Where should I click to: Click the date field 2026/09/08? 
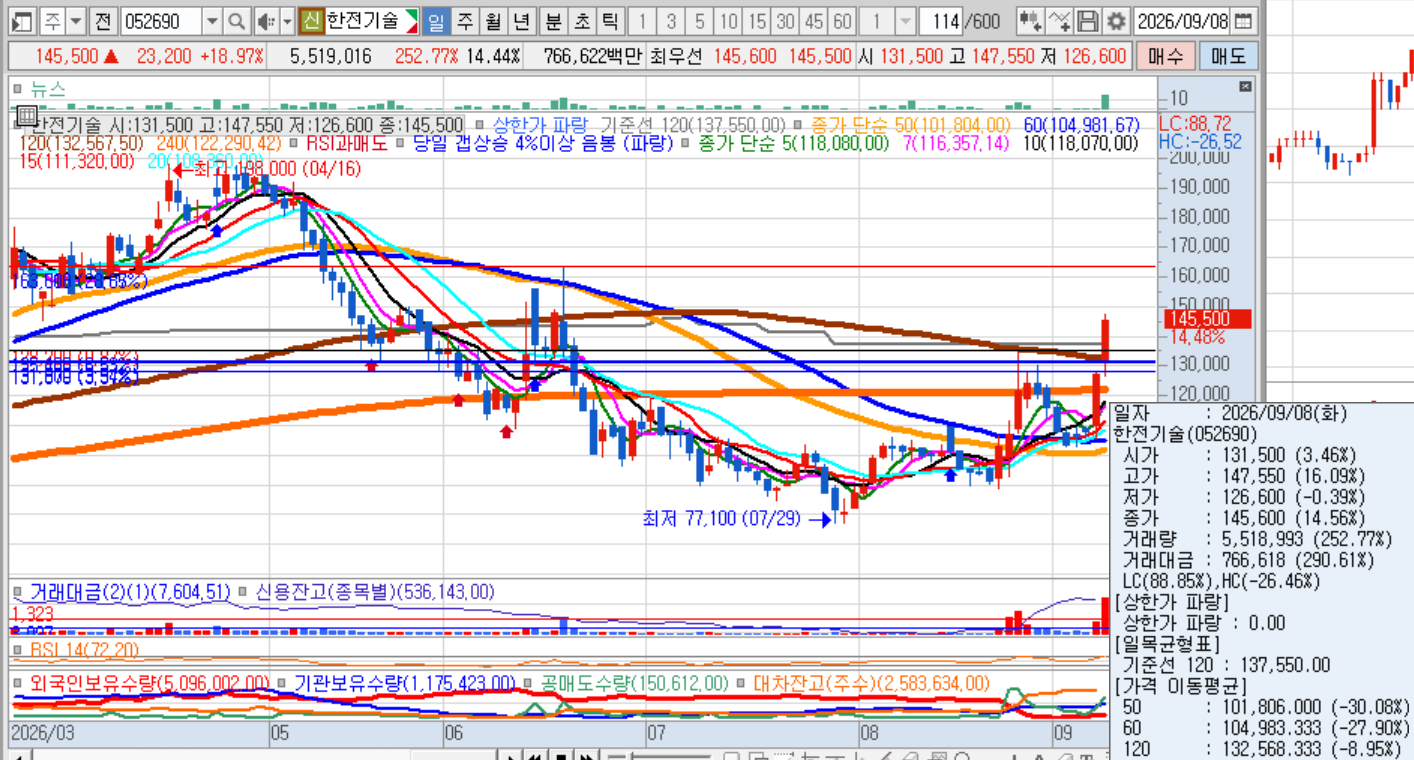pyautogui.click(x=1182, y=20)
